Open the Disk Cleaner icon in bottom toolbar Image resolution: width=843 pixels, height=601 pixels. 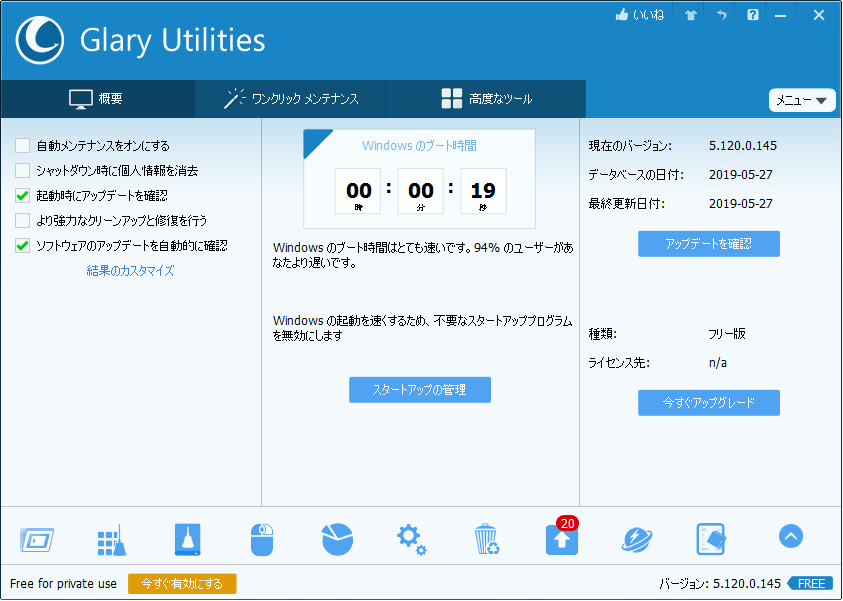[37, 540]
